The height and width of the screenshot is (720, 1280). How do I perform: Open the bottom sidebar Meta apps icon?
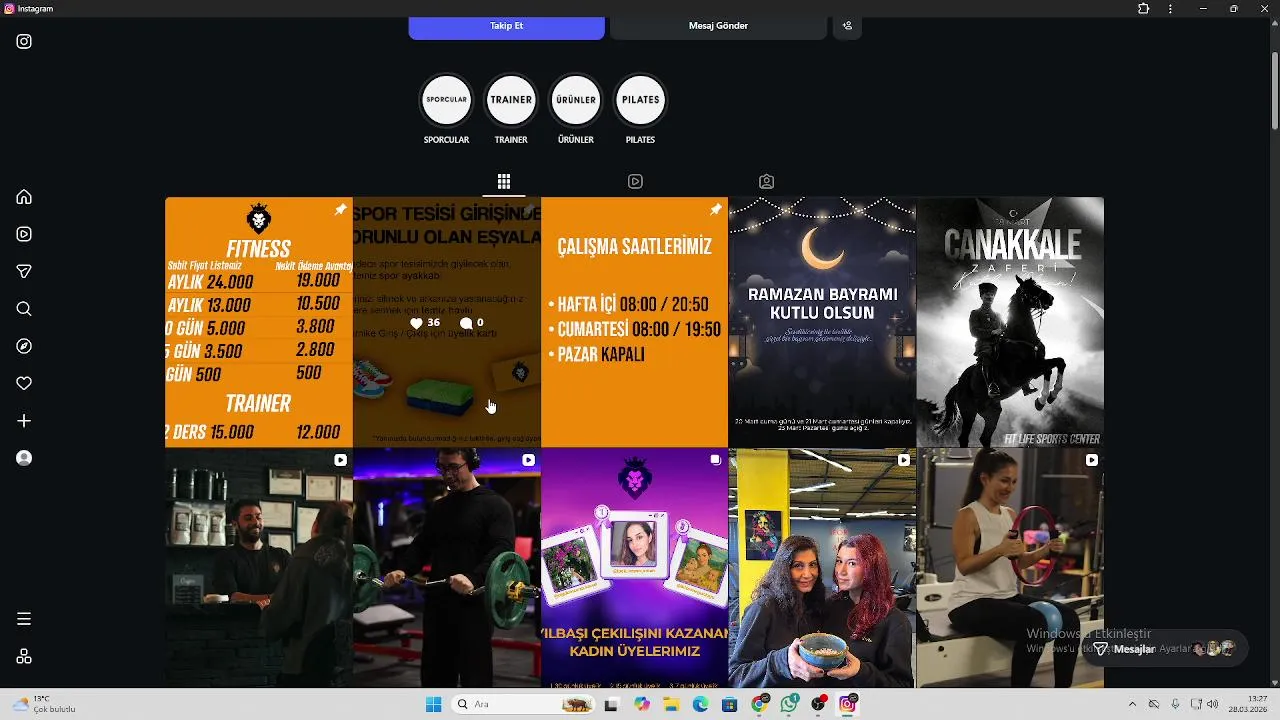(x=24, y=656)
